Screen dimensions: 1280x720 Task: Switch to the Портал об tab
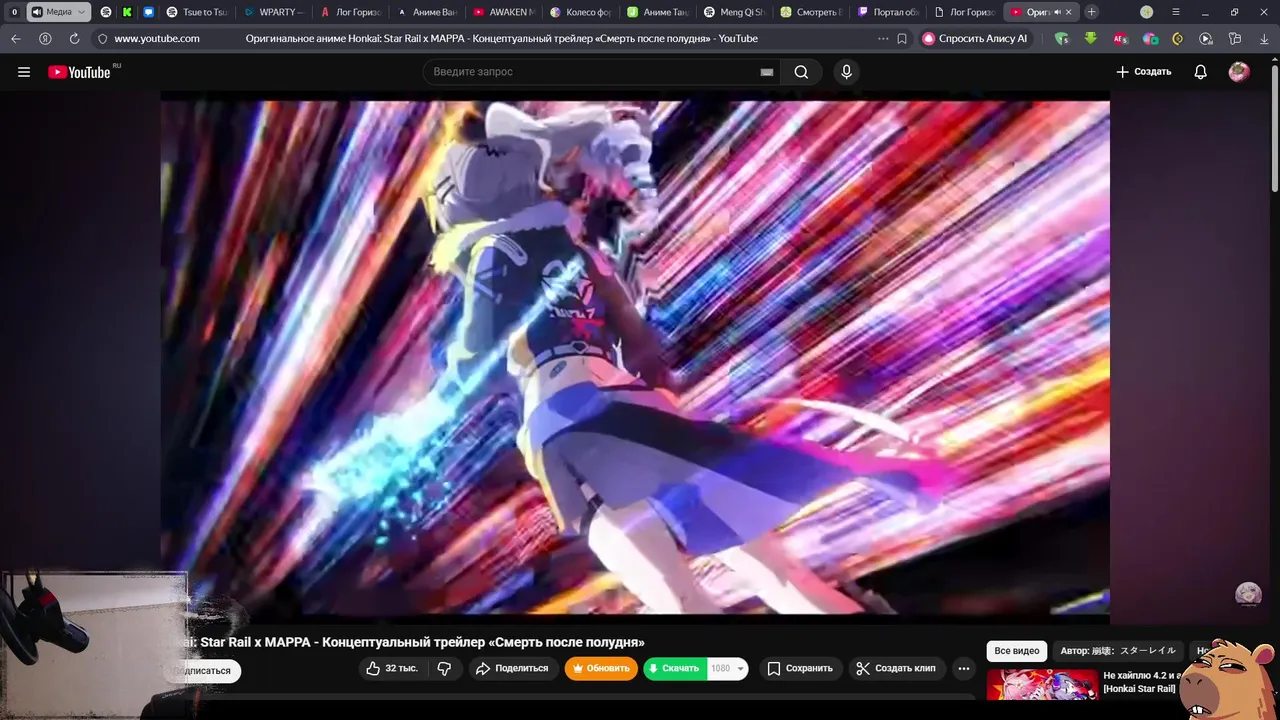(x=888, y=12)
